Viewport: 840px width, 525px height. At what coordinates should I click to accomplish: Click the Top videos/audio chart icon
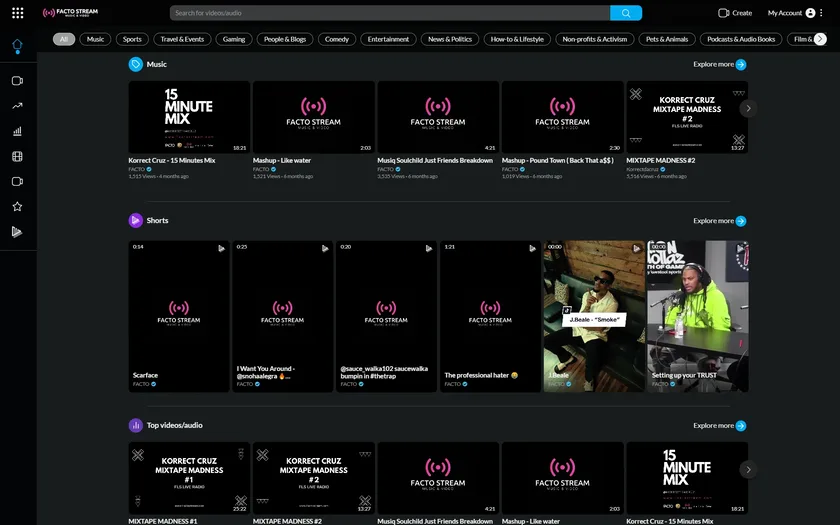[136, 425]
